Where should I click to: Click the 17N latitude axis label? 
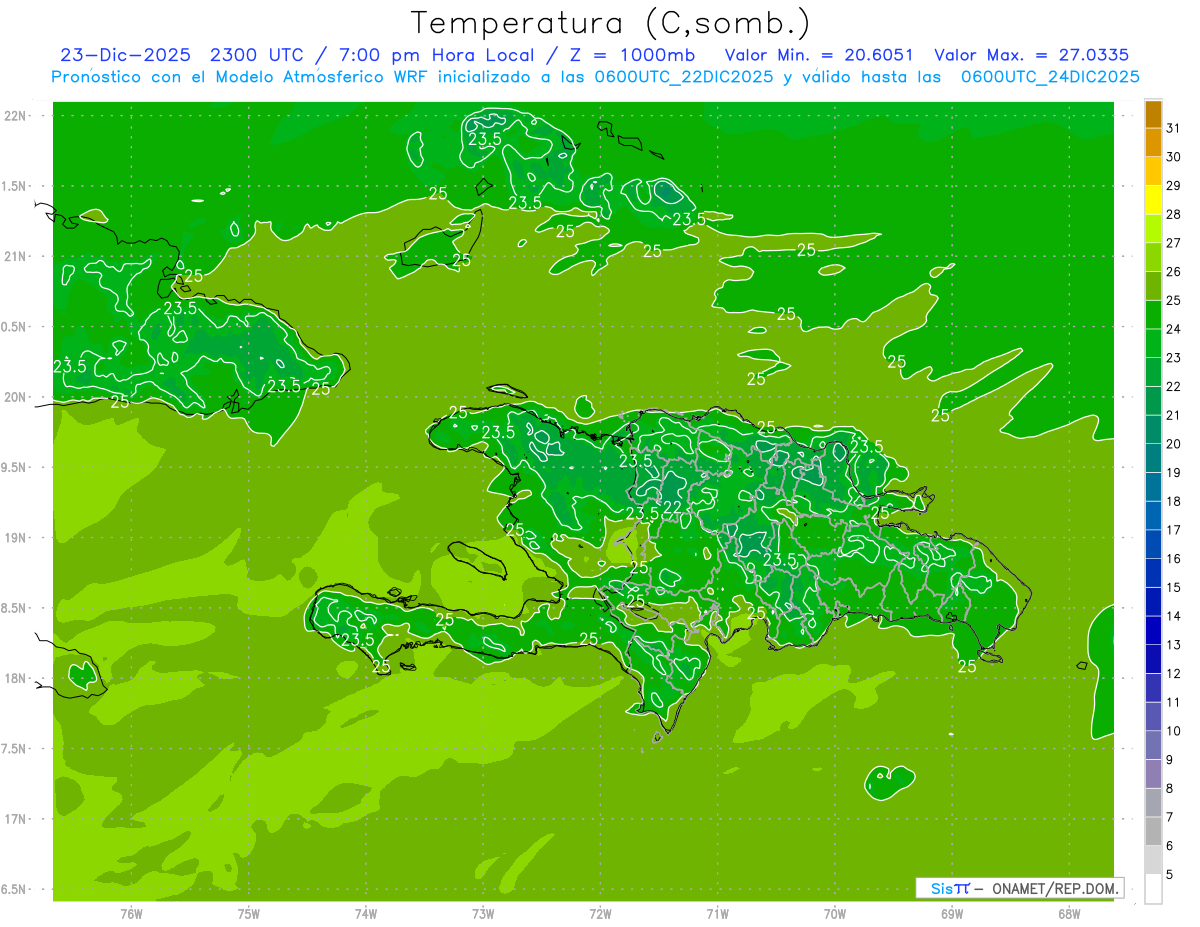(x=16, y=819)
